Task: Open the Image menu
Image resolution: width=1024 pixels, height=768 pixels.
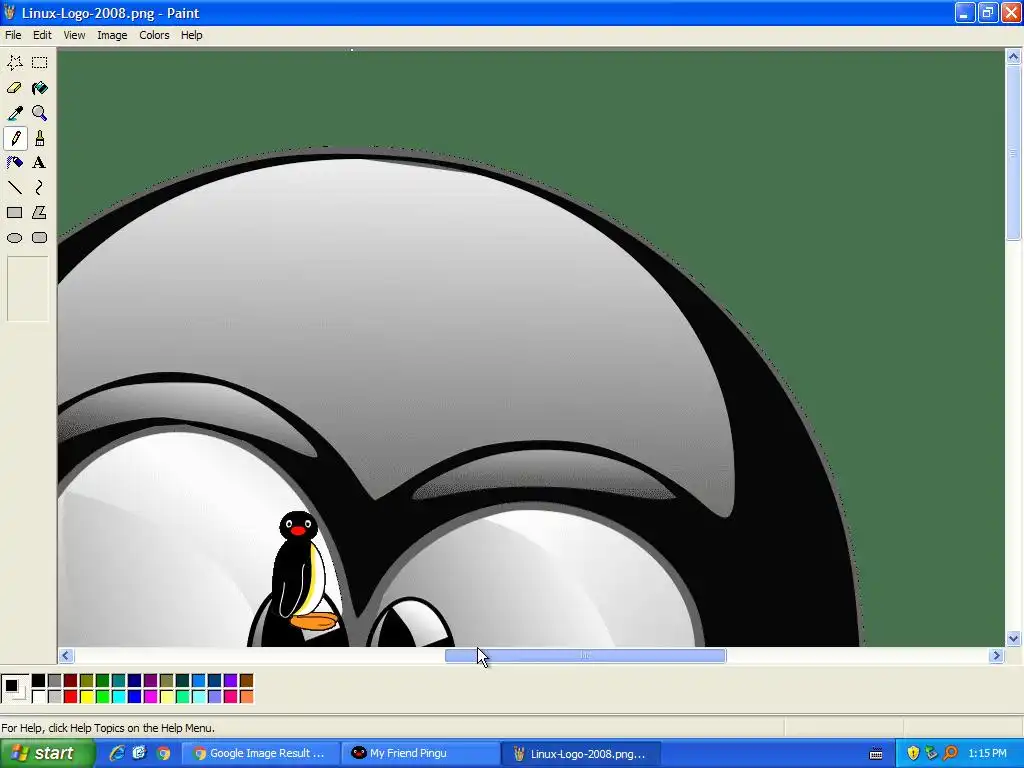Action: (x=112, y=35)
